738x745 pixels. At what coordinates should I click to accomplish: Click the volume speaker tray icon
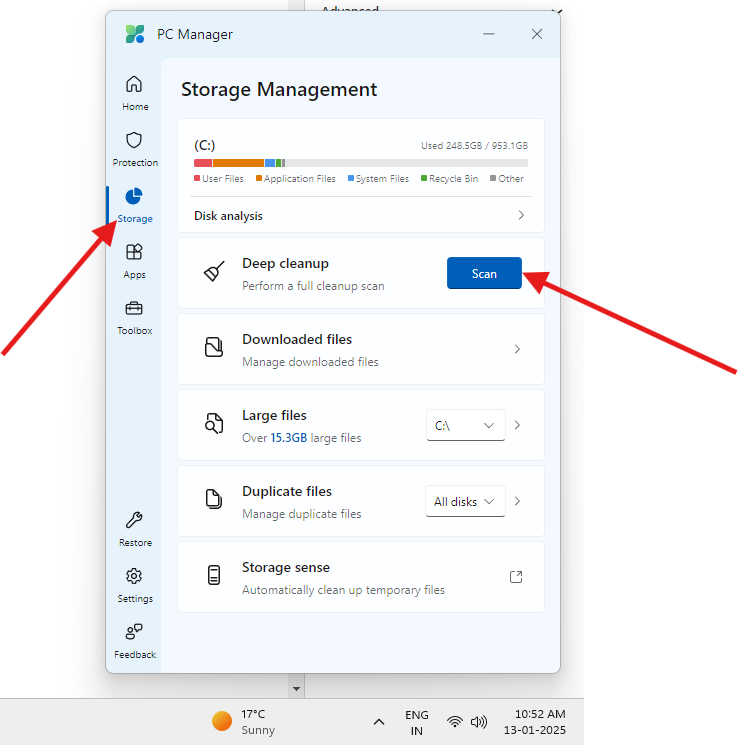pyautogui.click(x=479, y=722)
